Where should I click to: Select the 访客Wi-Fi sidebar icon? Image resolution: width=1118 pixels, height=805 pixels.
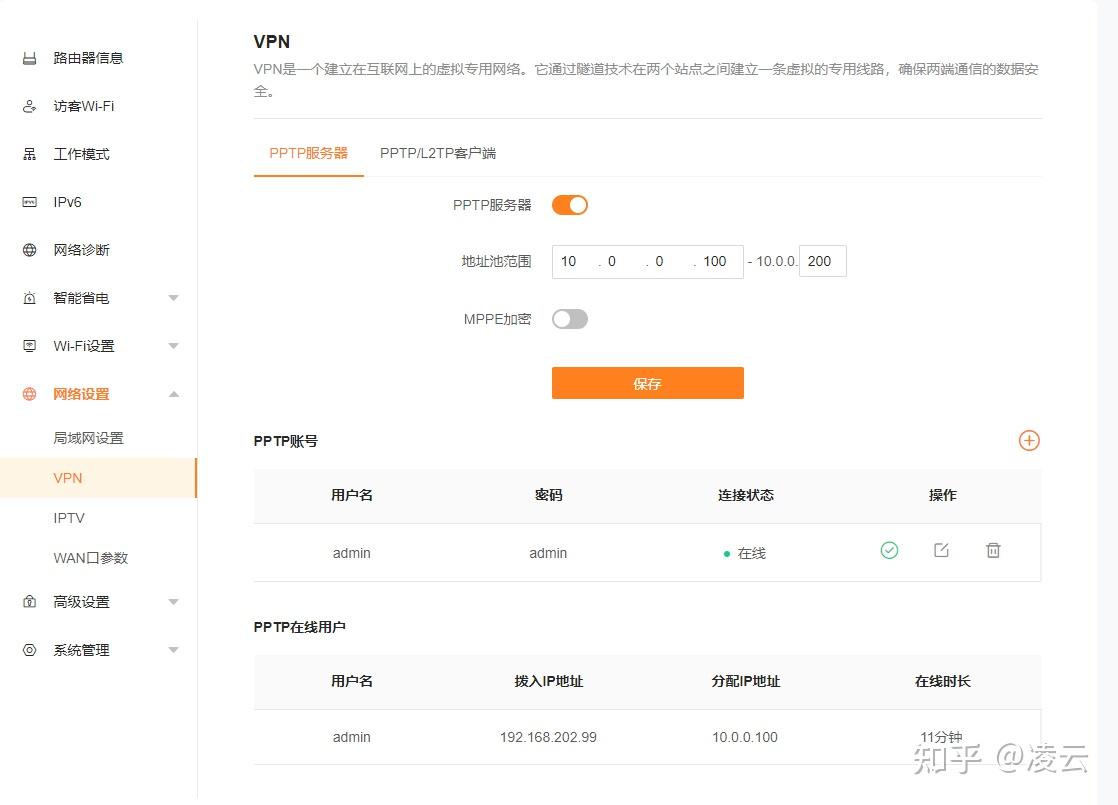(x=30, y=106)
